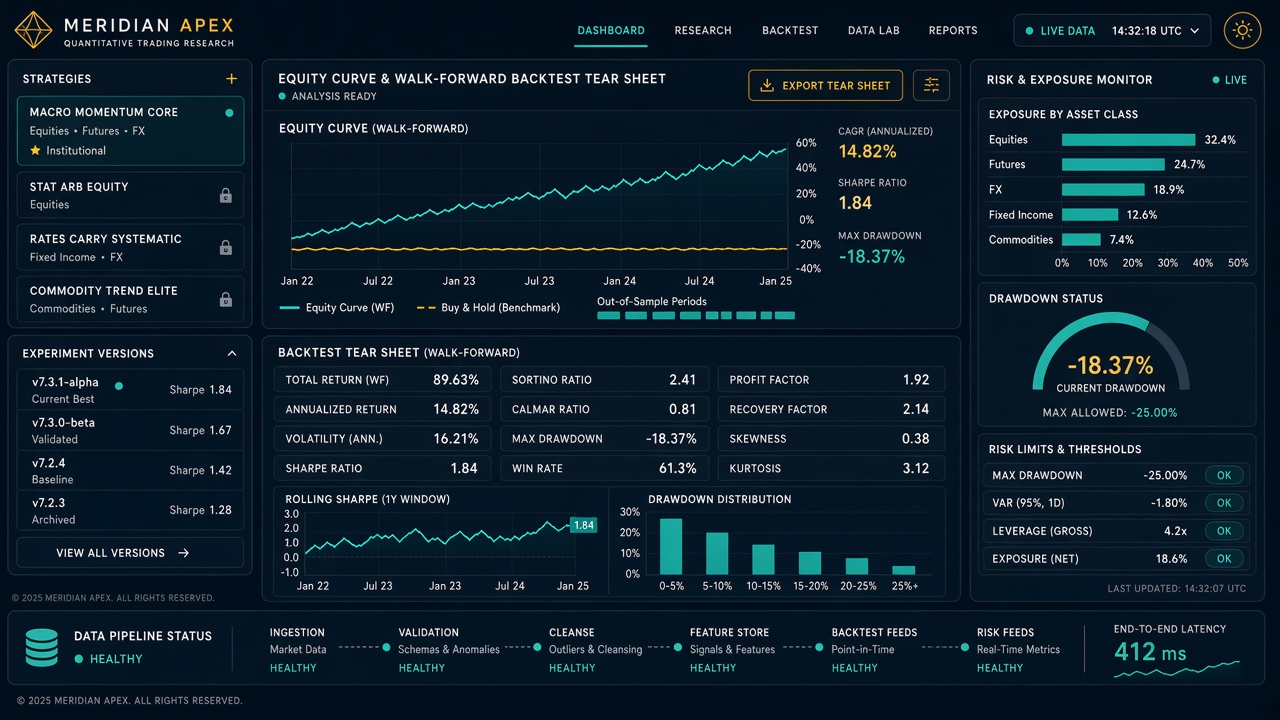Click the 412 ms latency value
This screenshot has height=720, width=1280.
(x=1150, y=653)
